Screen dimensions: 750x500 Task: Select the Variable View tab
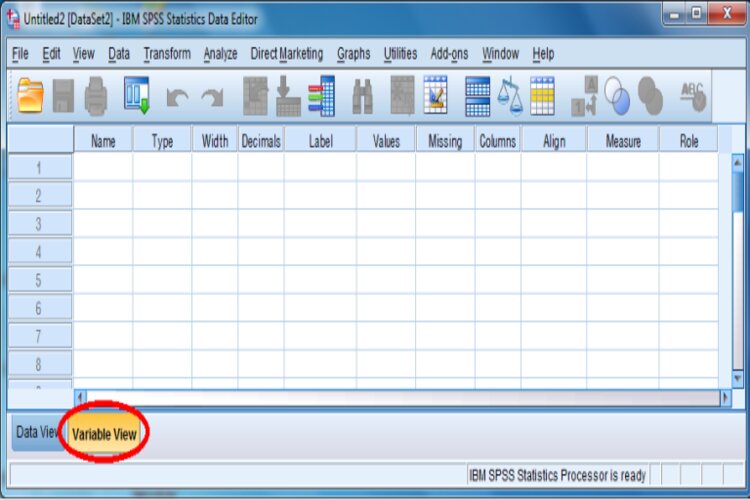(x=104, y=434)
